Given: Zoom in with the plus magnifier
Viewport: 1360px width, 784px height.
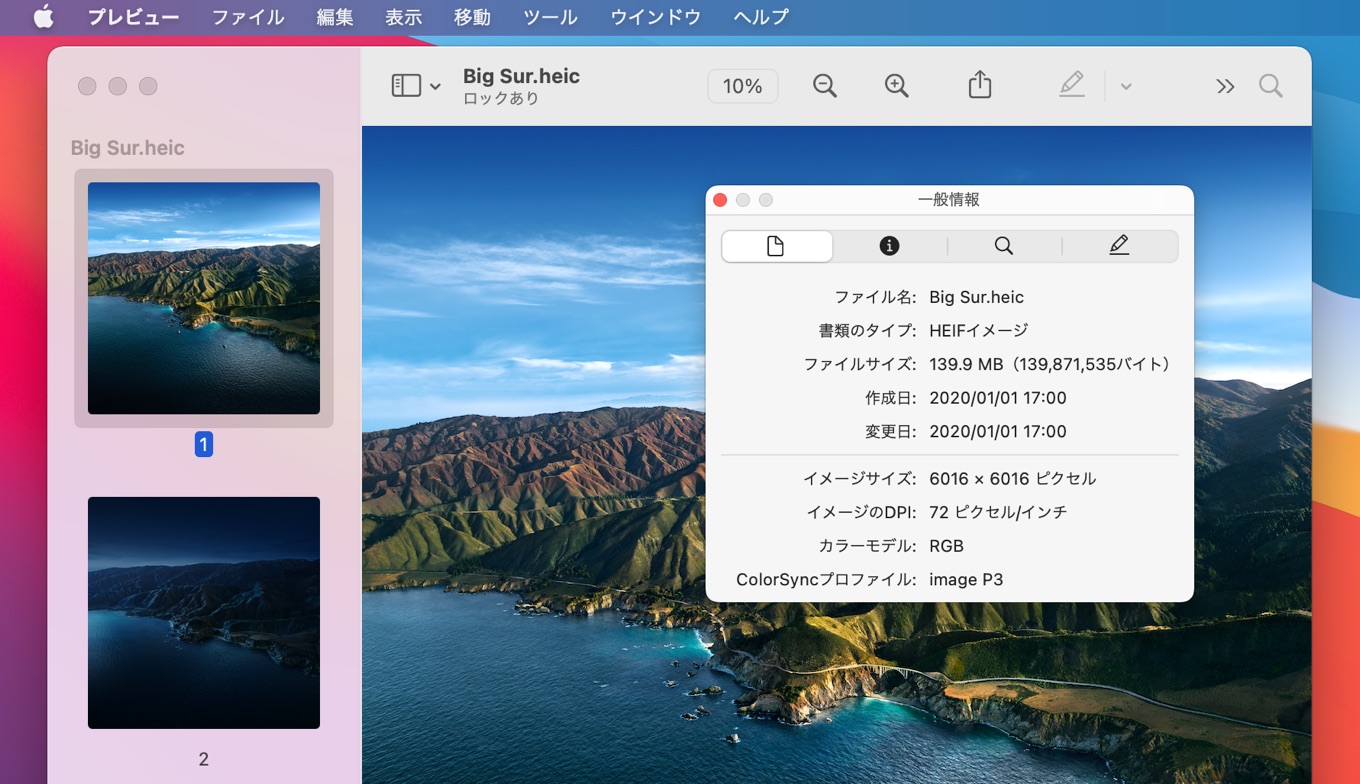Looking at the screenshot, I should pos(897,86).
